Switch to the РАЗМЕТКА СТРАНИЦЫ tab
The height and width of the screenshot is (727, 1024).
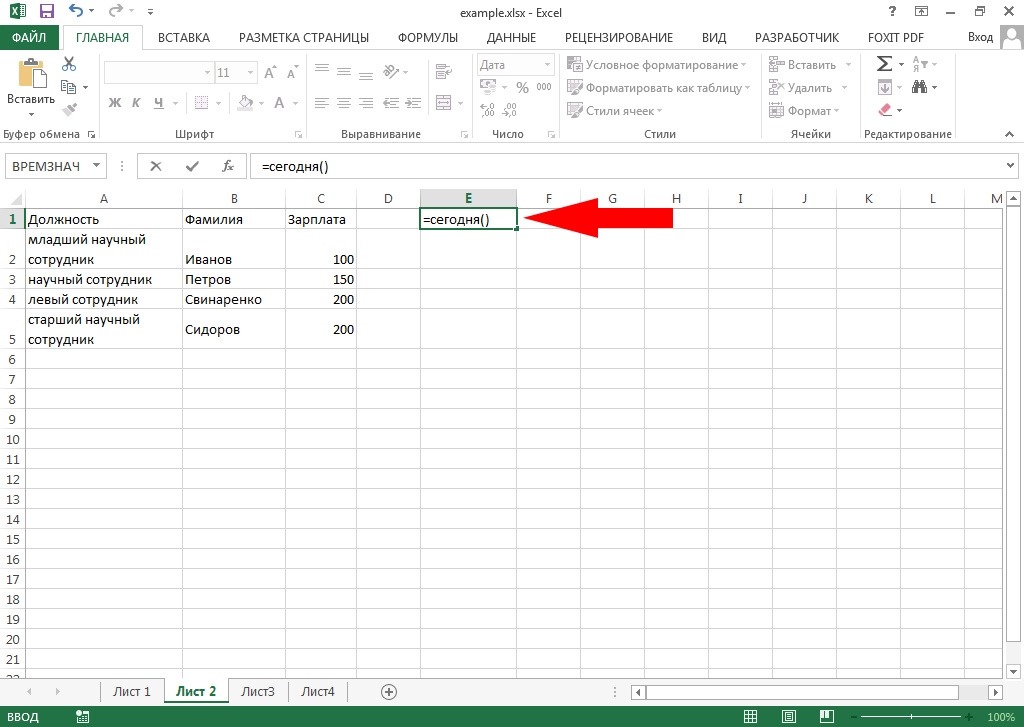304,37
